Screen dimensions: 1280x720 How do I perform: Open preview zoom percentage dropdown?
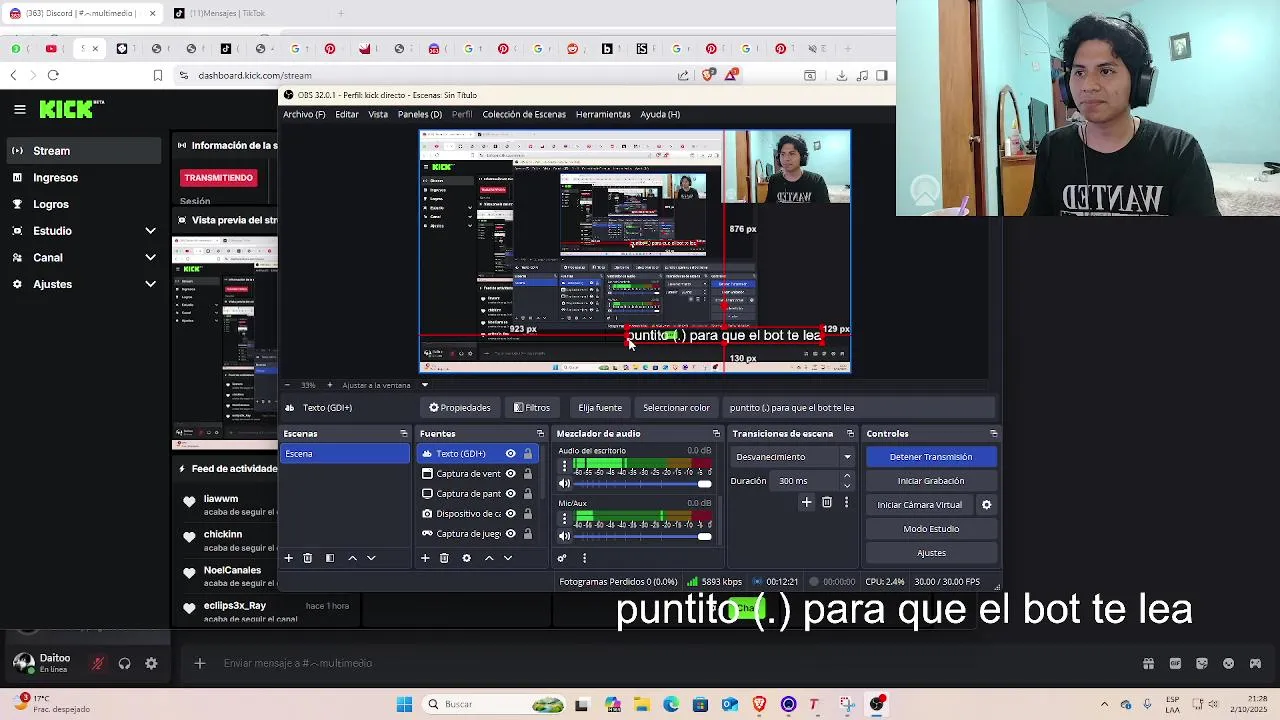308,385
